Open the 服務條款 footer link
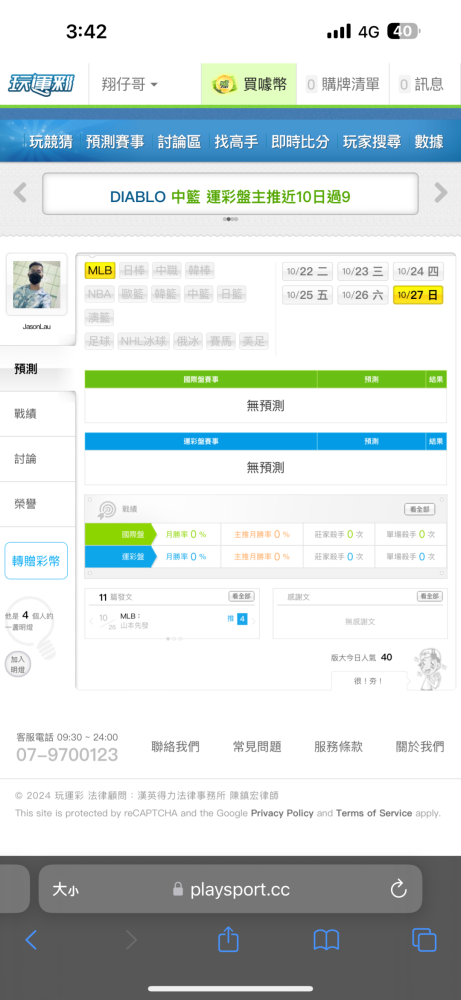 click(338, 747)
